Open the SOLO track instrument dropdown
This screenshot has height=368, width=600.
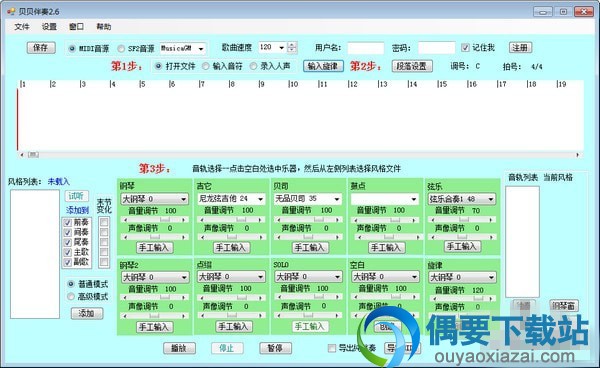pos(308,277)
